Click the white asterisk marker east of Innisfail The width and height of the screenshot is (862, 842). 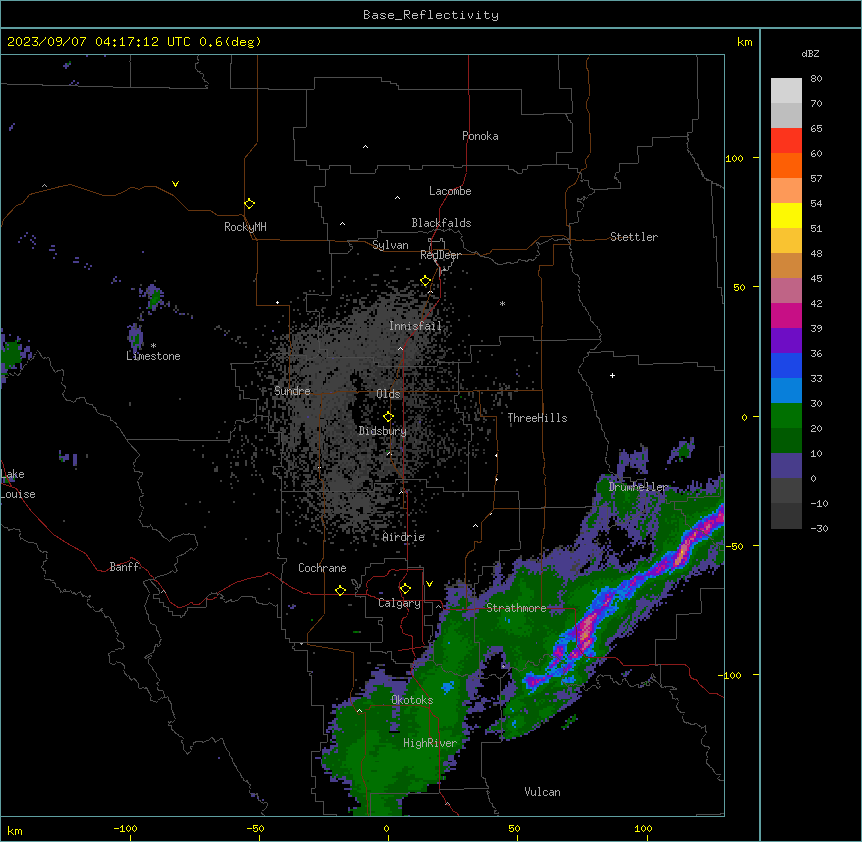pos(502,303)
